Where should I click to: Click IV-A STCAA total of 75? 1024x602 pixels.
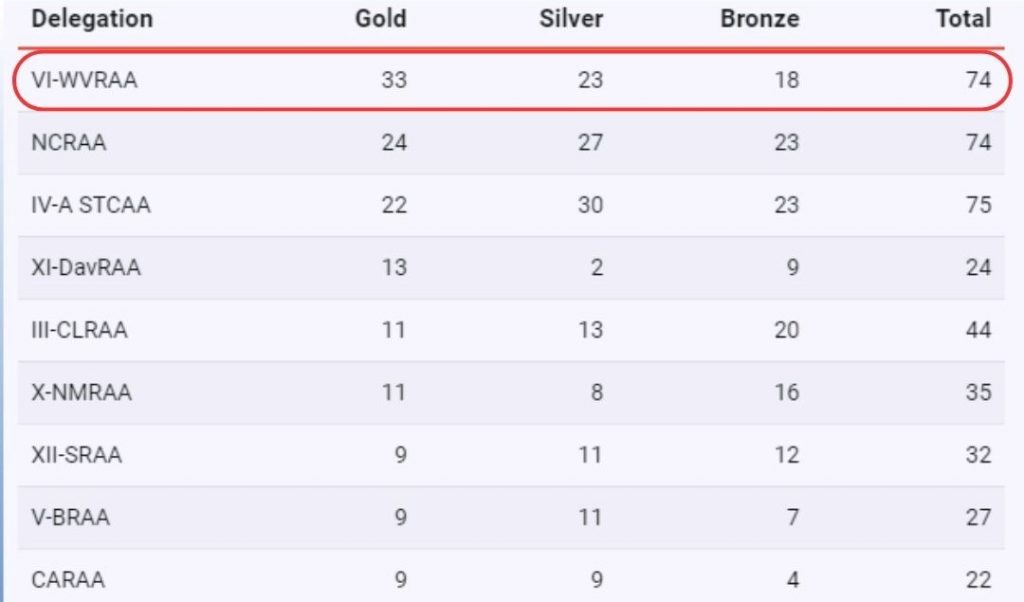click(978, 205)
